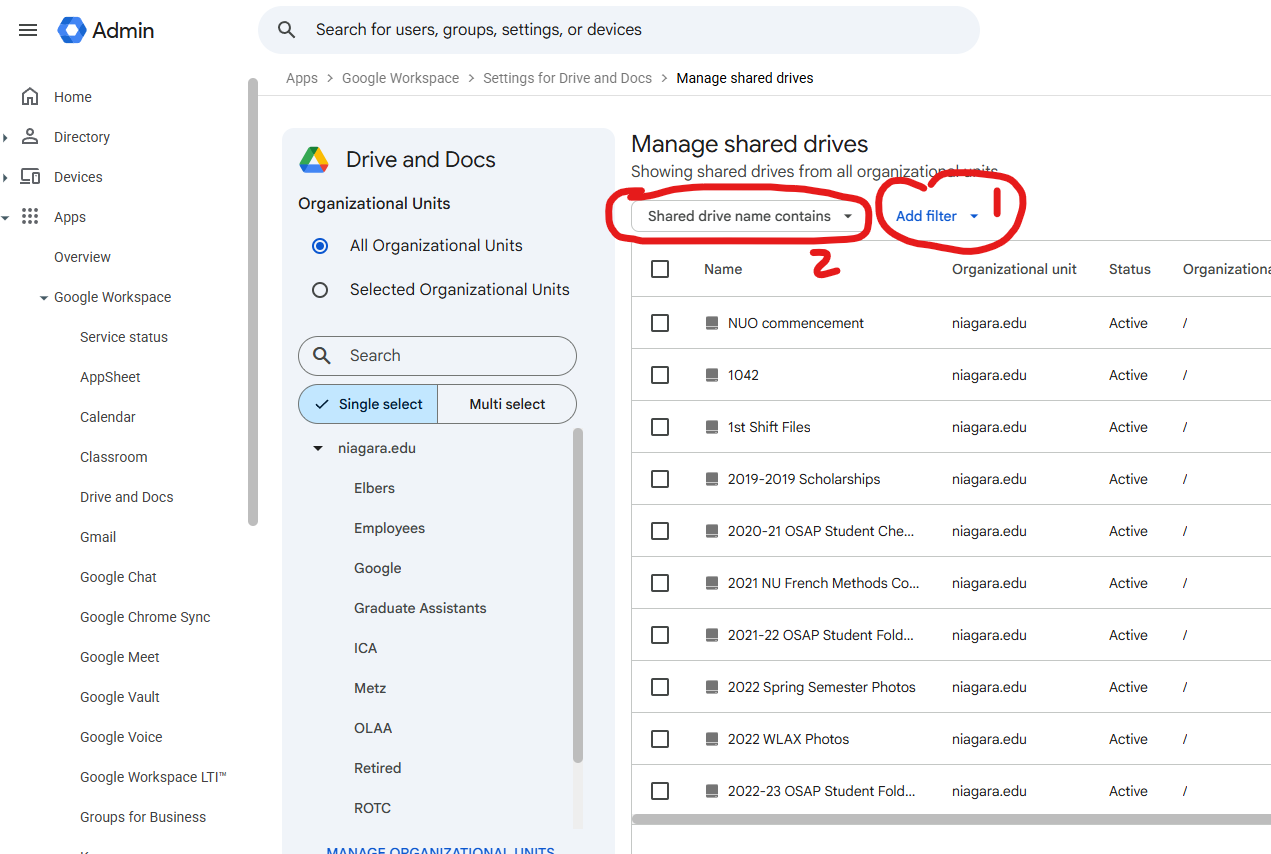
Task: Select the Selected Organizational Units radio button
Action: 320,290
